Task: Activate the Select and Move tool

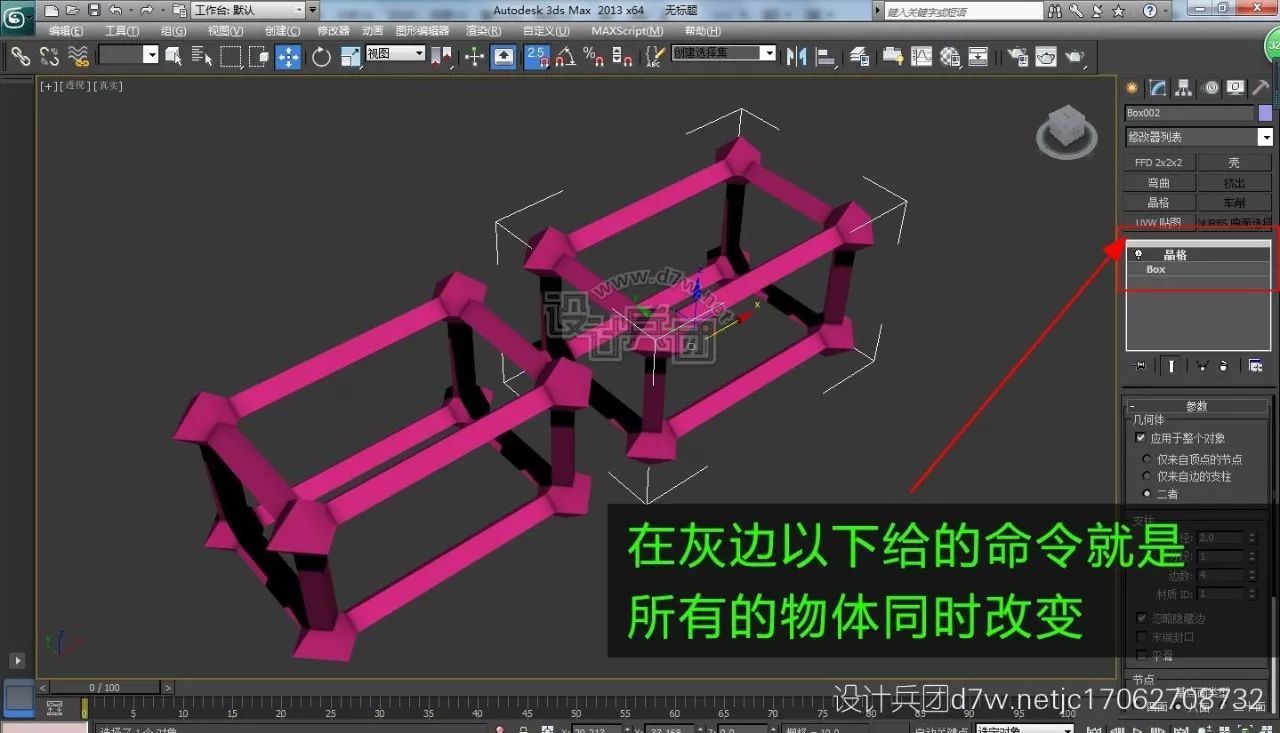Action: (288, 56)
